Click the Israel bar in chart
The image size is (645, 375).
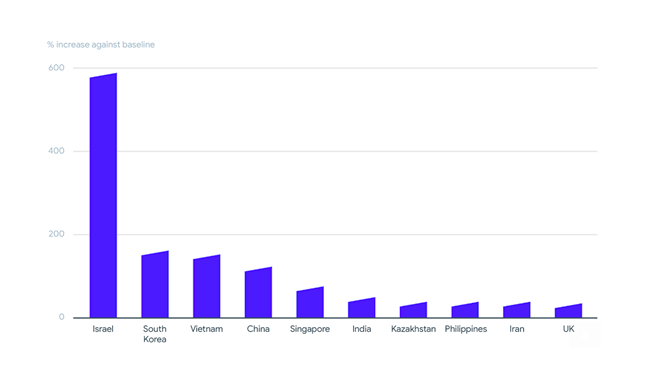(x=103, y=196)
